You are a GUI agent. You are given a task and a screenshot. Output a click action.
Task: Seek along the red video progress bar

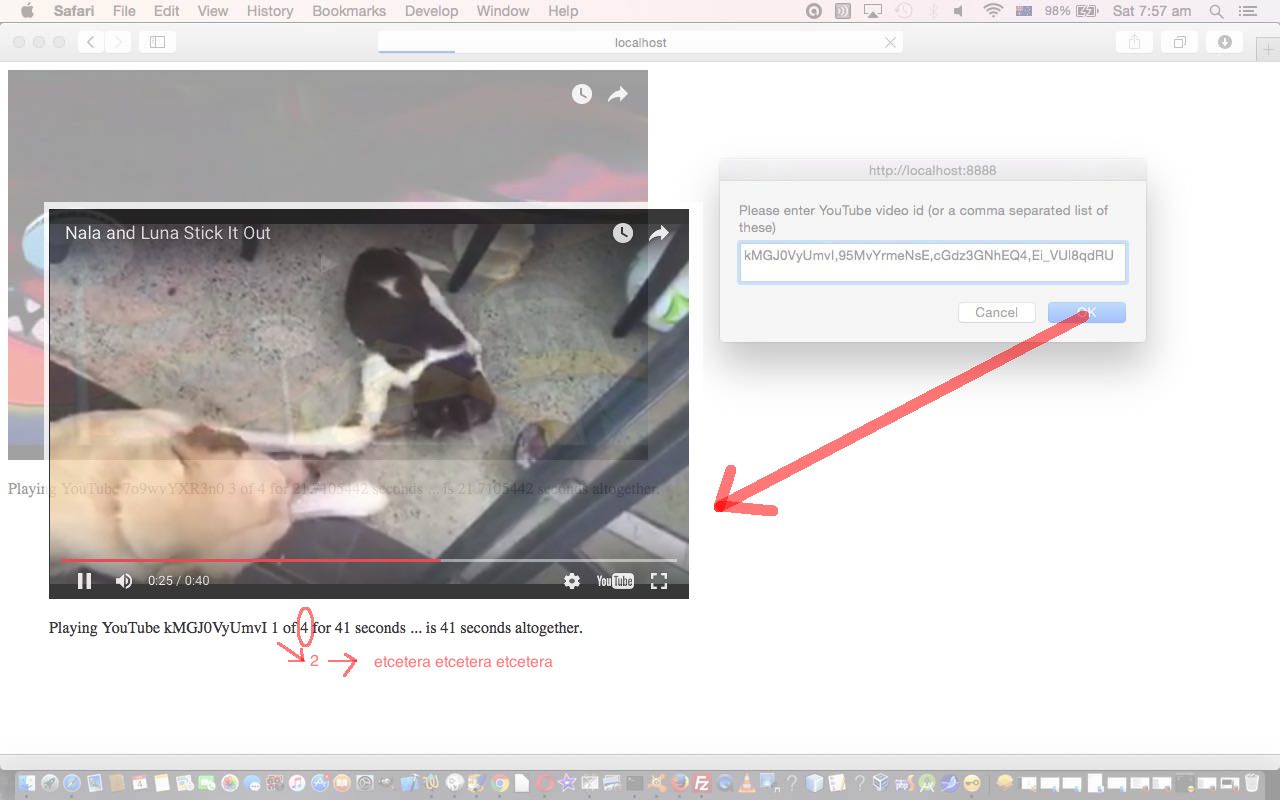[x=369, y=560]
